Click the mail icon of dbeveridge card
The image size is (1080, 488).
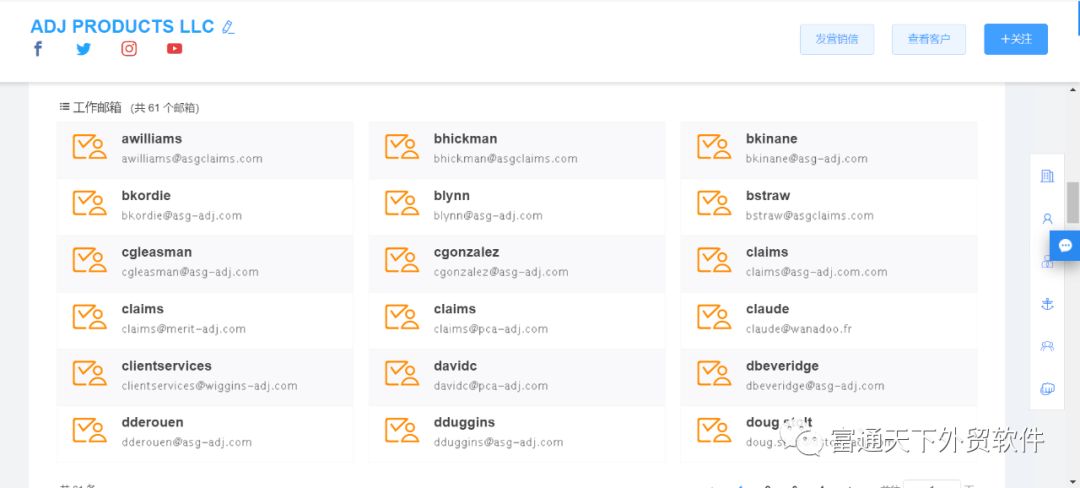pyautogui.click(x=714, y=374)
